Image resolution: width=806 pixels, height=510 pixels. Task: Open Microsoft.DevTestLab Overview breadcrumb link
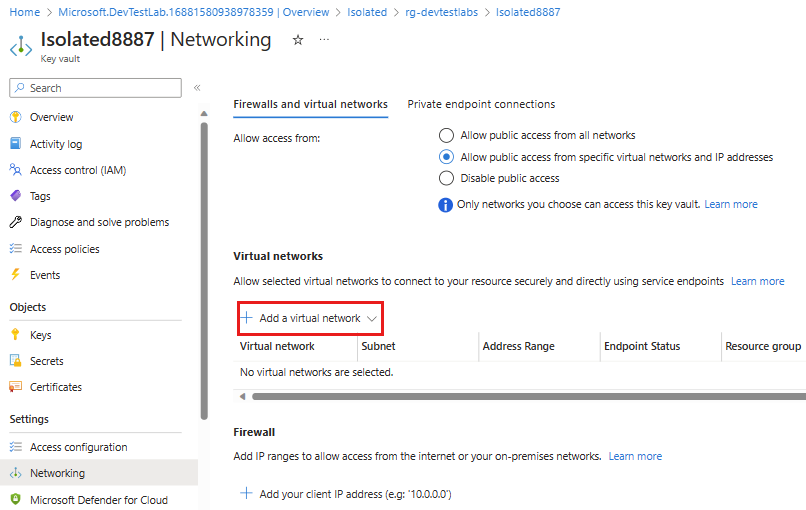point(193,12)
